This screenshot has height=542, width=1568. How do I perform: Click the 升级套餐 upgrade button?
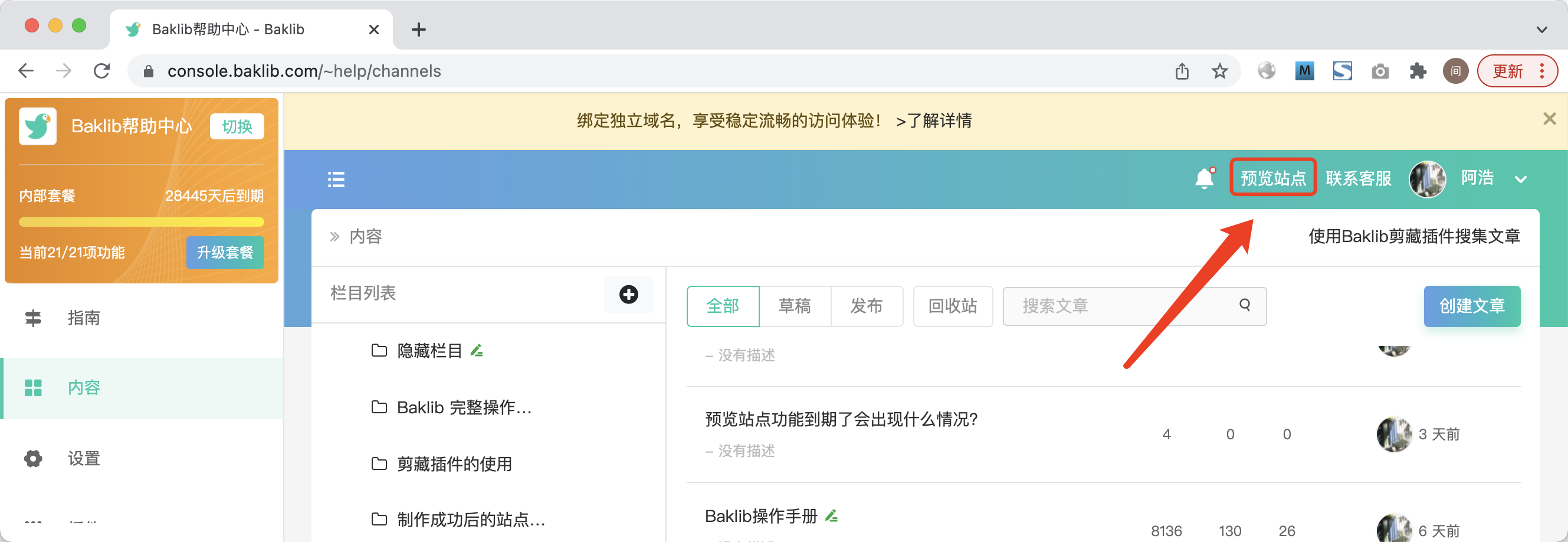click(x=225, y=252)
